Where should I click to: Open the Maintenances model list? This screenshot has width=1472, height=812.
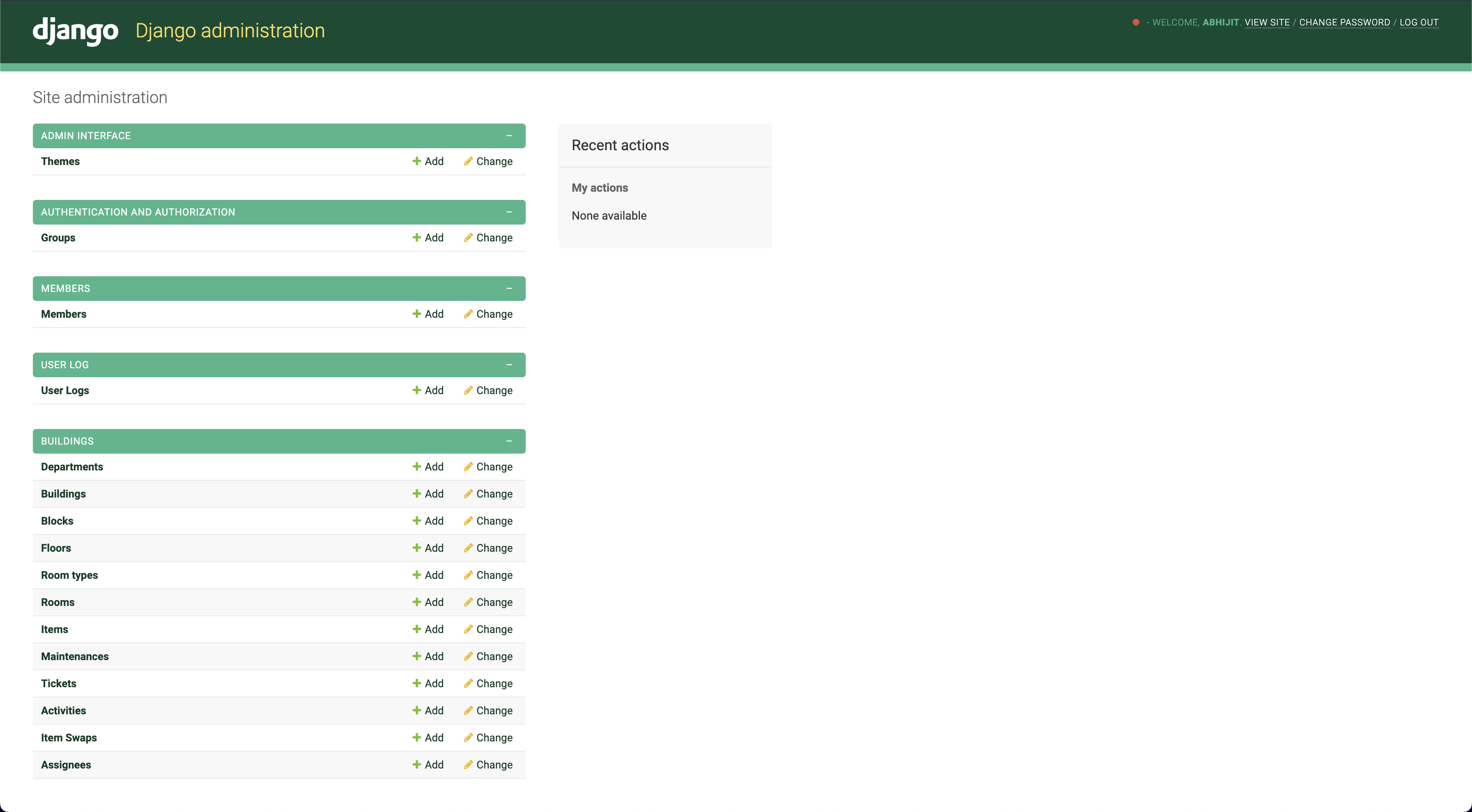click(74, 656)
